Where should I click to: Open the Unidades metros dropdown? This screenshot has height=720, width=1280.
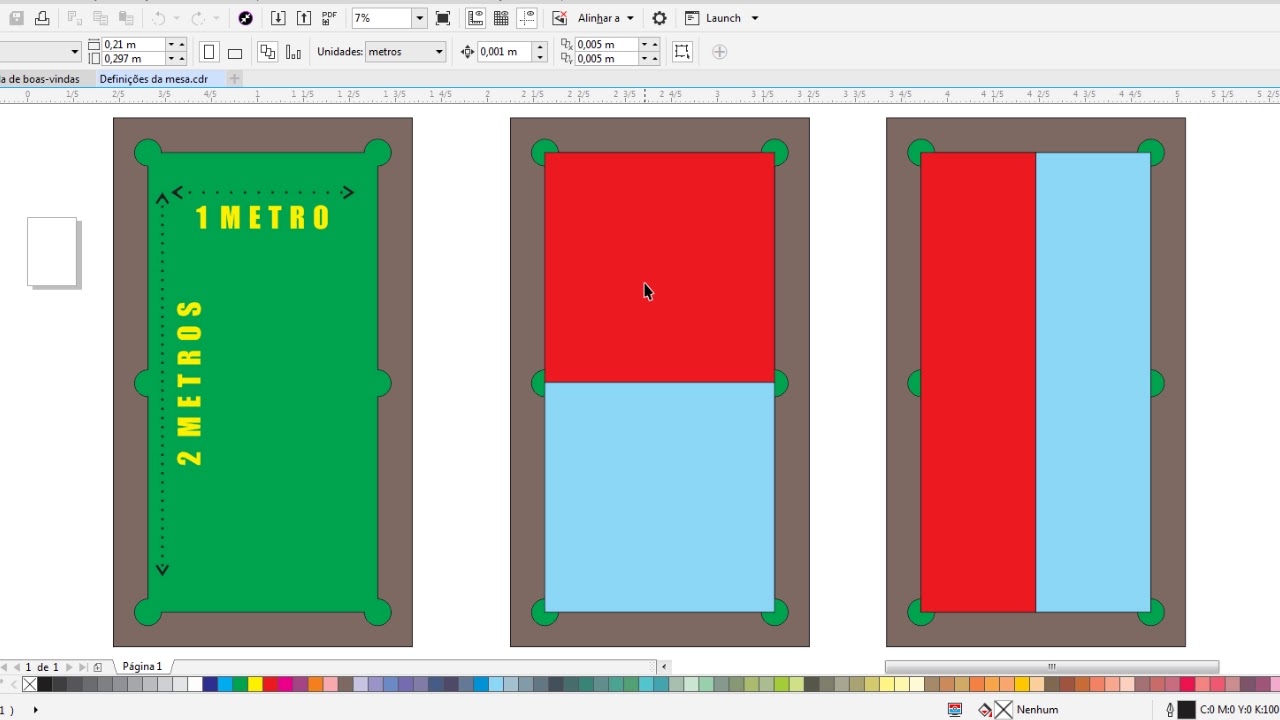[x=405, y=52]
